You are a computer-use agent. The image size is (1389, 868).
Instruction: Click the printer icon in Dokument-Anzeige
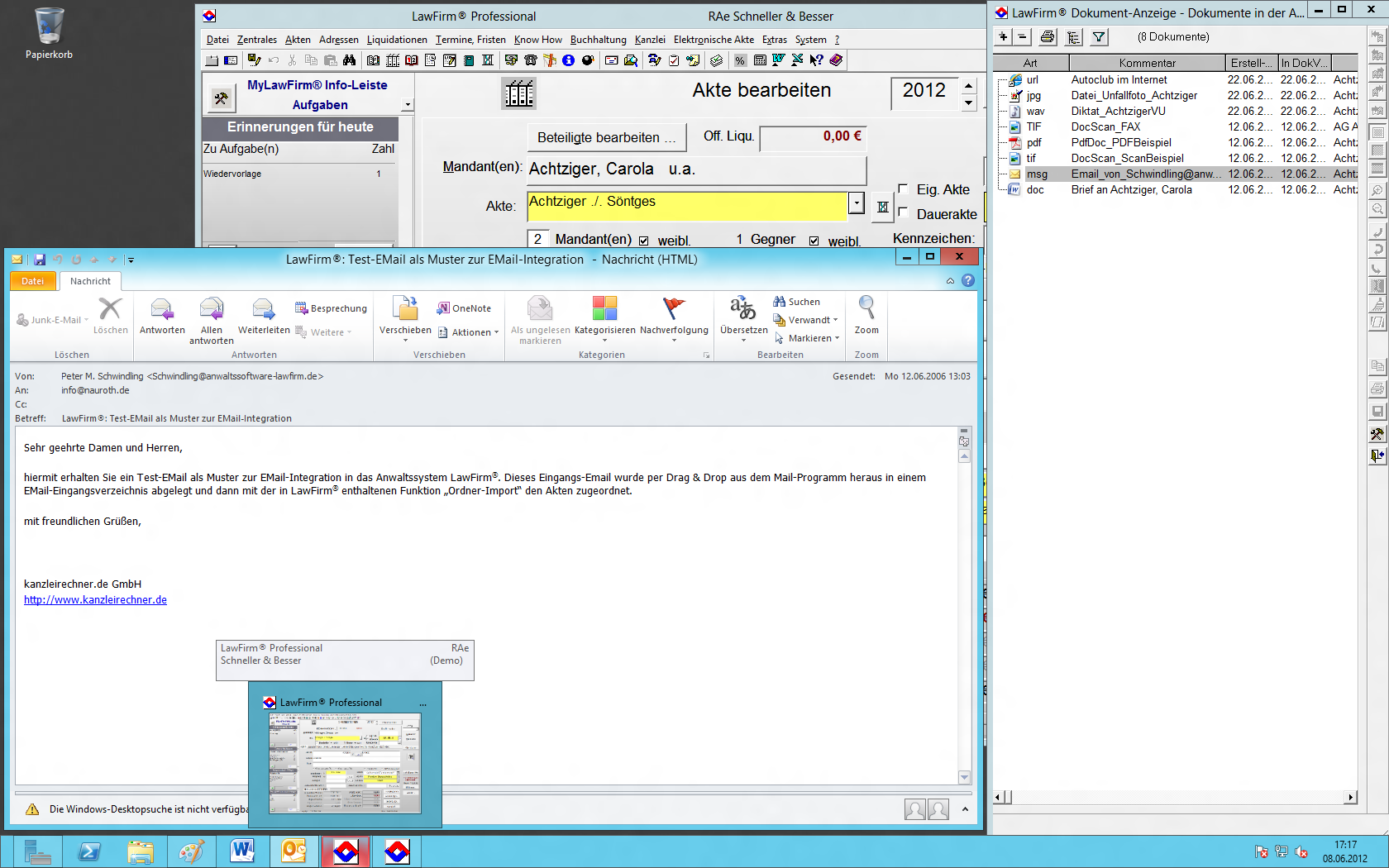(1048, 36)
